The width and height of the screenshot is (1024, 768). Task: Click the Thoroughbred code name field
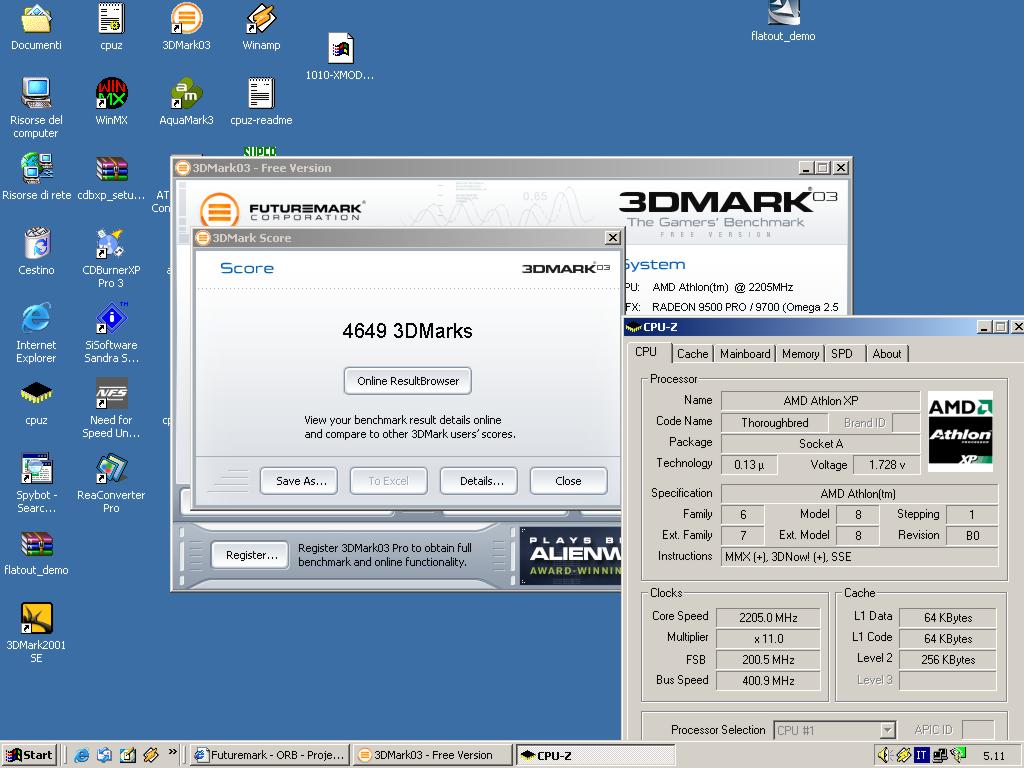coord(774,423)
